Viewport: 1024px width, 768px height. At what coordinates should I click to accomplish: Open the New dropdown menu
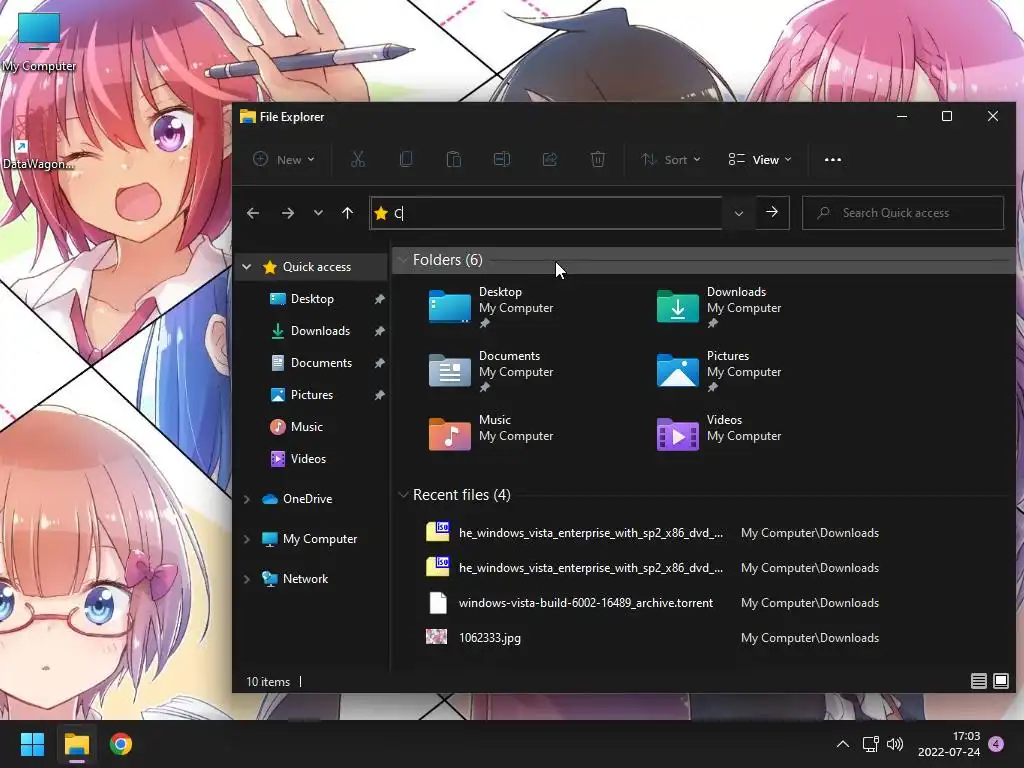pos(284,159)
